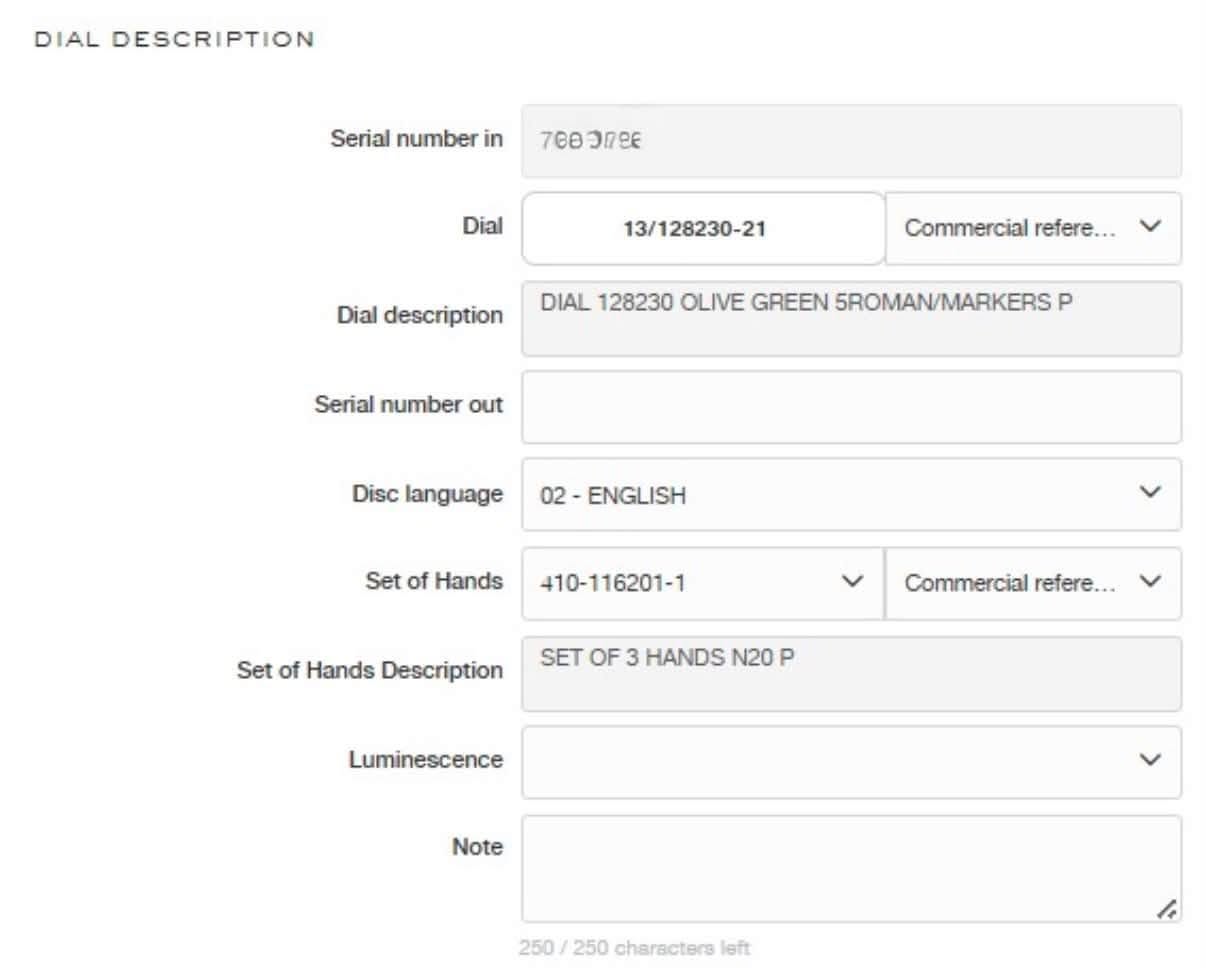Click the Dial description text box
Screen dimensions: 1206x968
[x=851, y=319]
